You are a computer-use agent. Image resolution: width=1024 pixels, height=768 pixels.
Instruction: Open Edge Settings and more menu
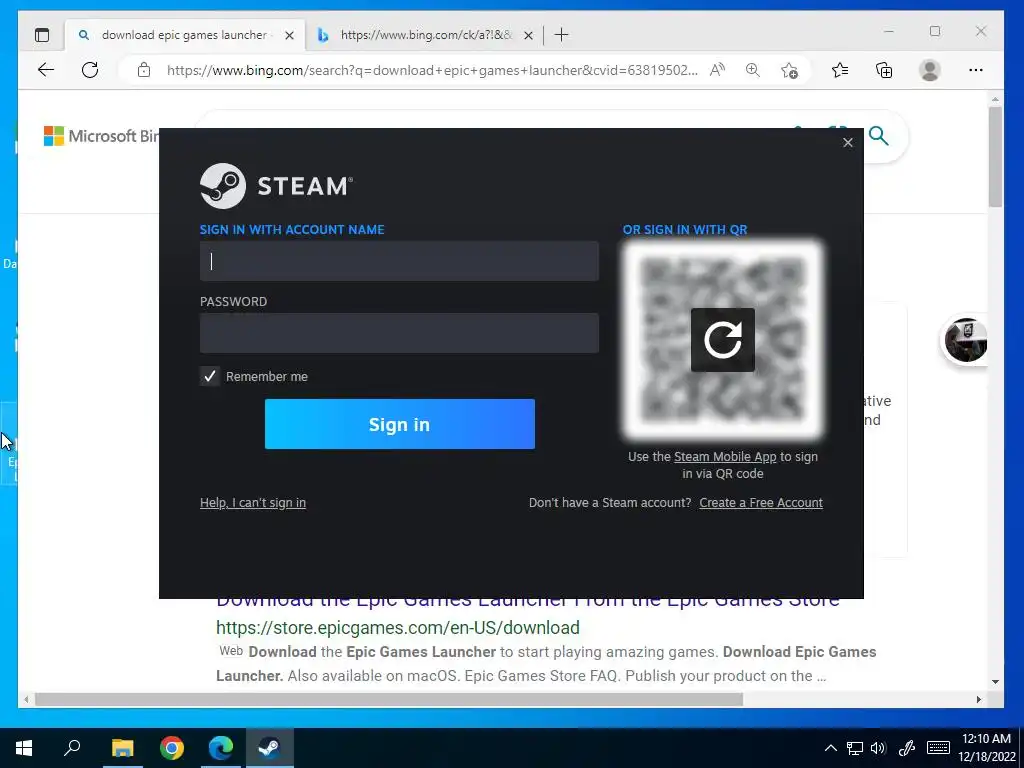coord(976,70)
